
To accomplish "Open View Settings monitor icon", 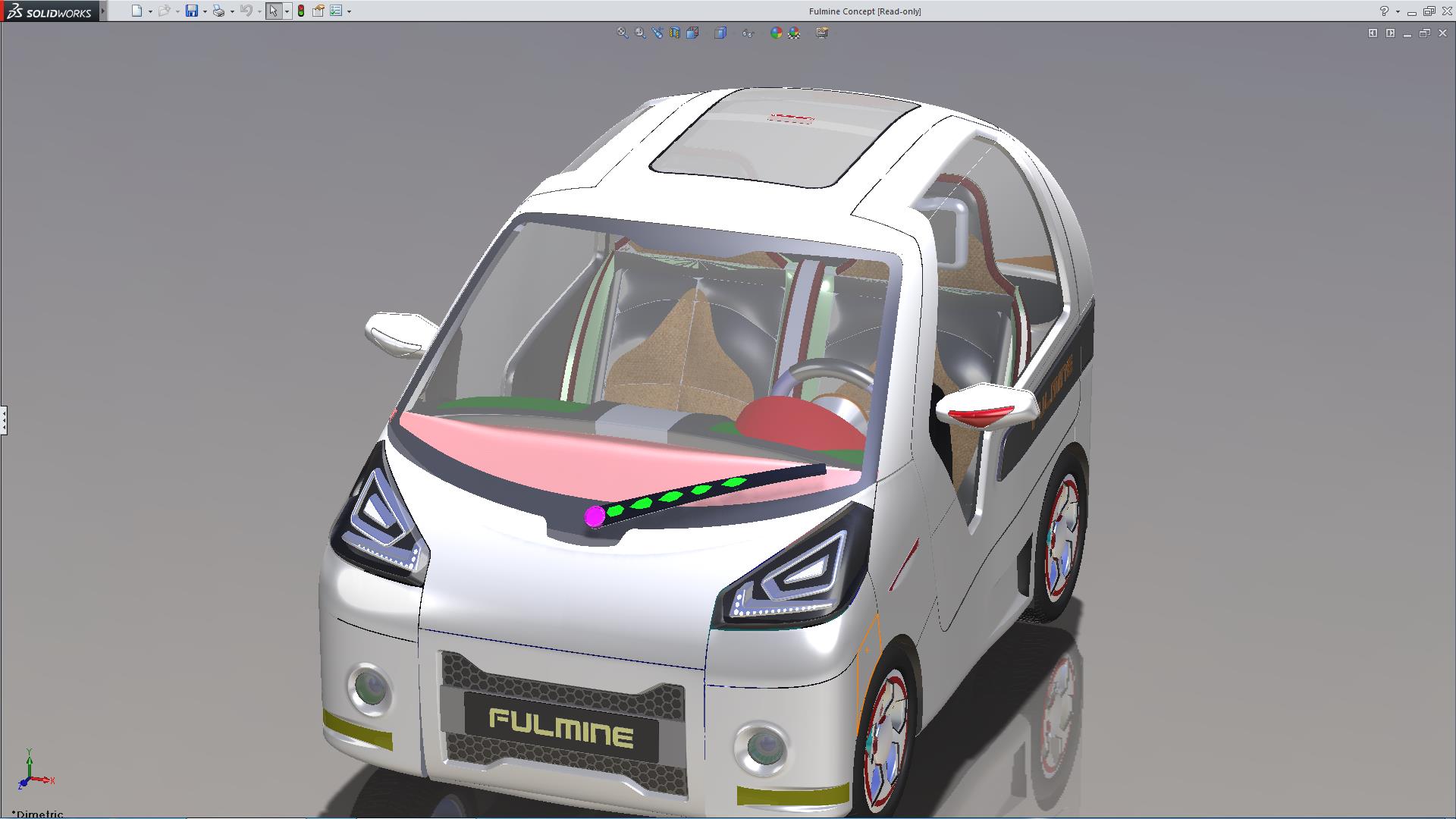I will tap(822, 33).
